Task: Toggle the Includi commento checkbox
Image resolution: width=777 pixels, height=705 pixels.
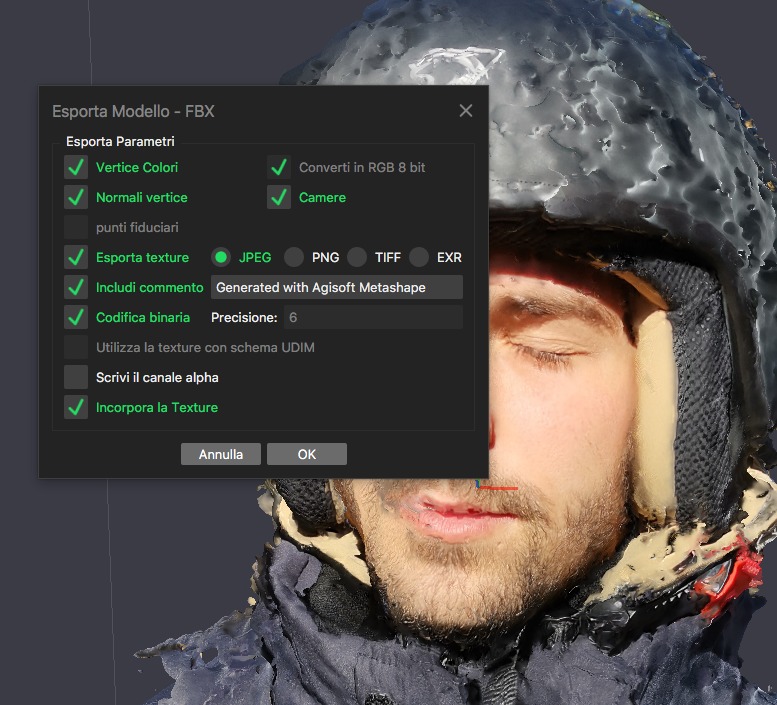Action: [76, 287]
